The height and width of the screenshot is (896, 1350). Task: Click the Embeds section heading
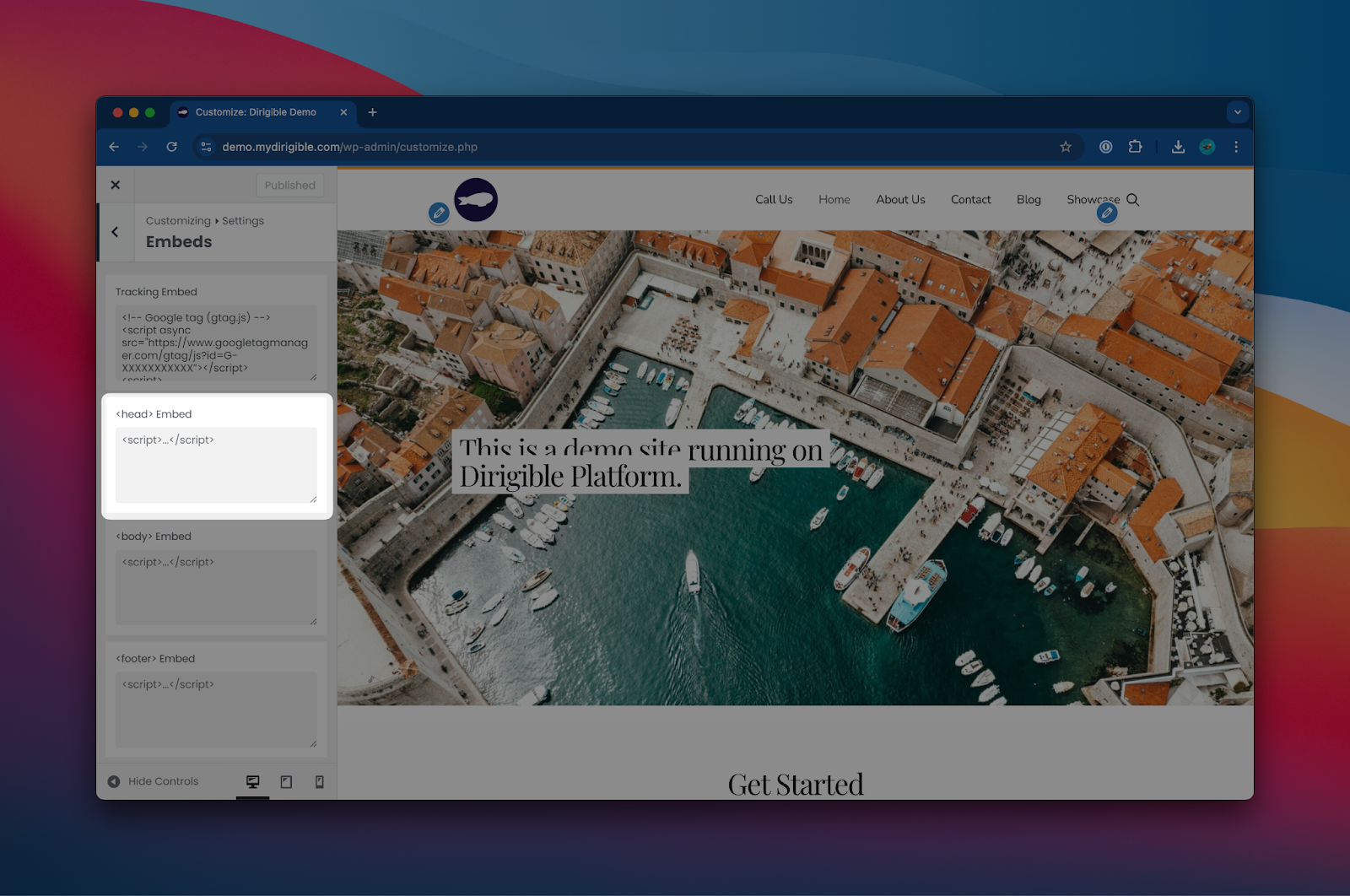click(x=179, y=242)
